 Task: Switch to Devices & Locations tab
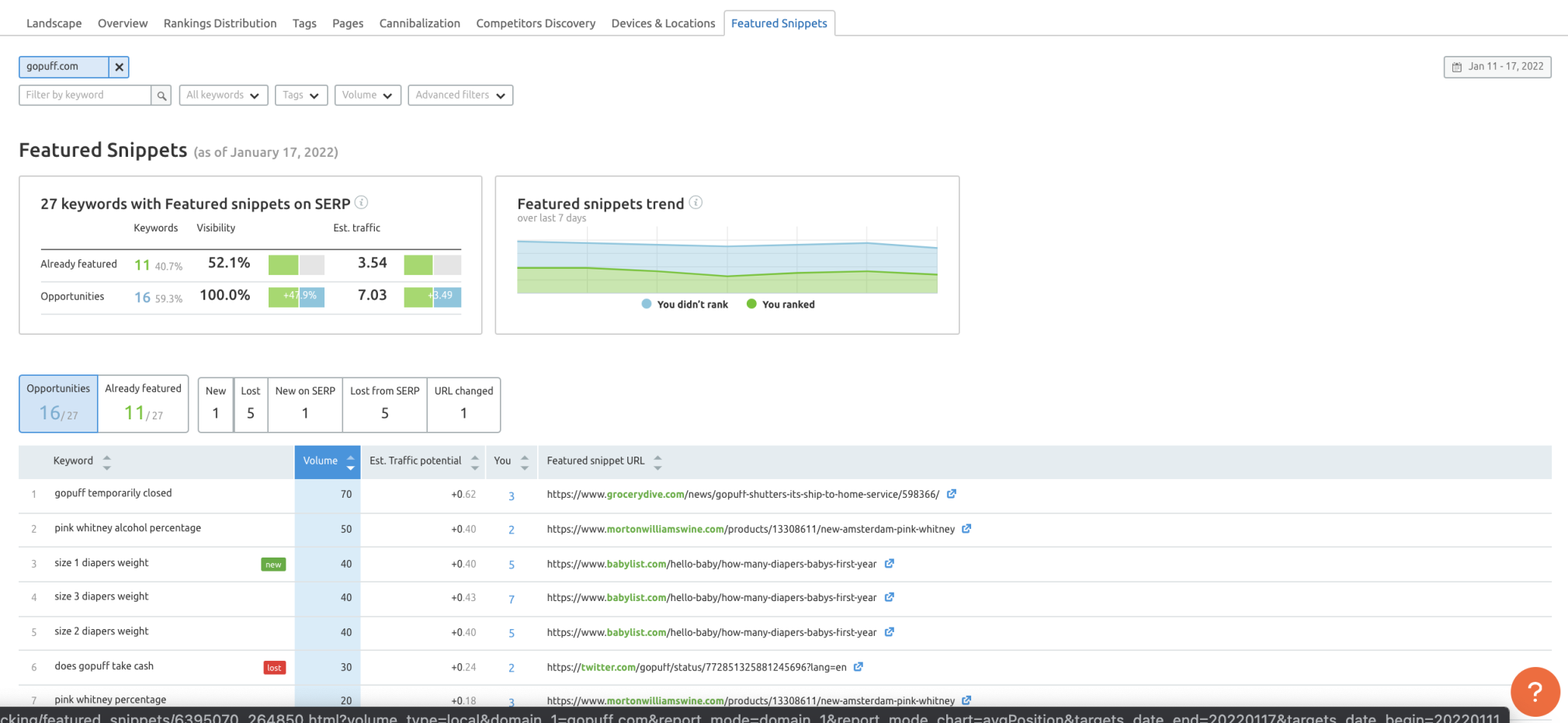coord(663,23)
